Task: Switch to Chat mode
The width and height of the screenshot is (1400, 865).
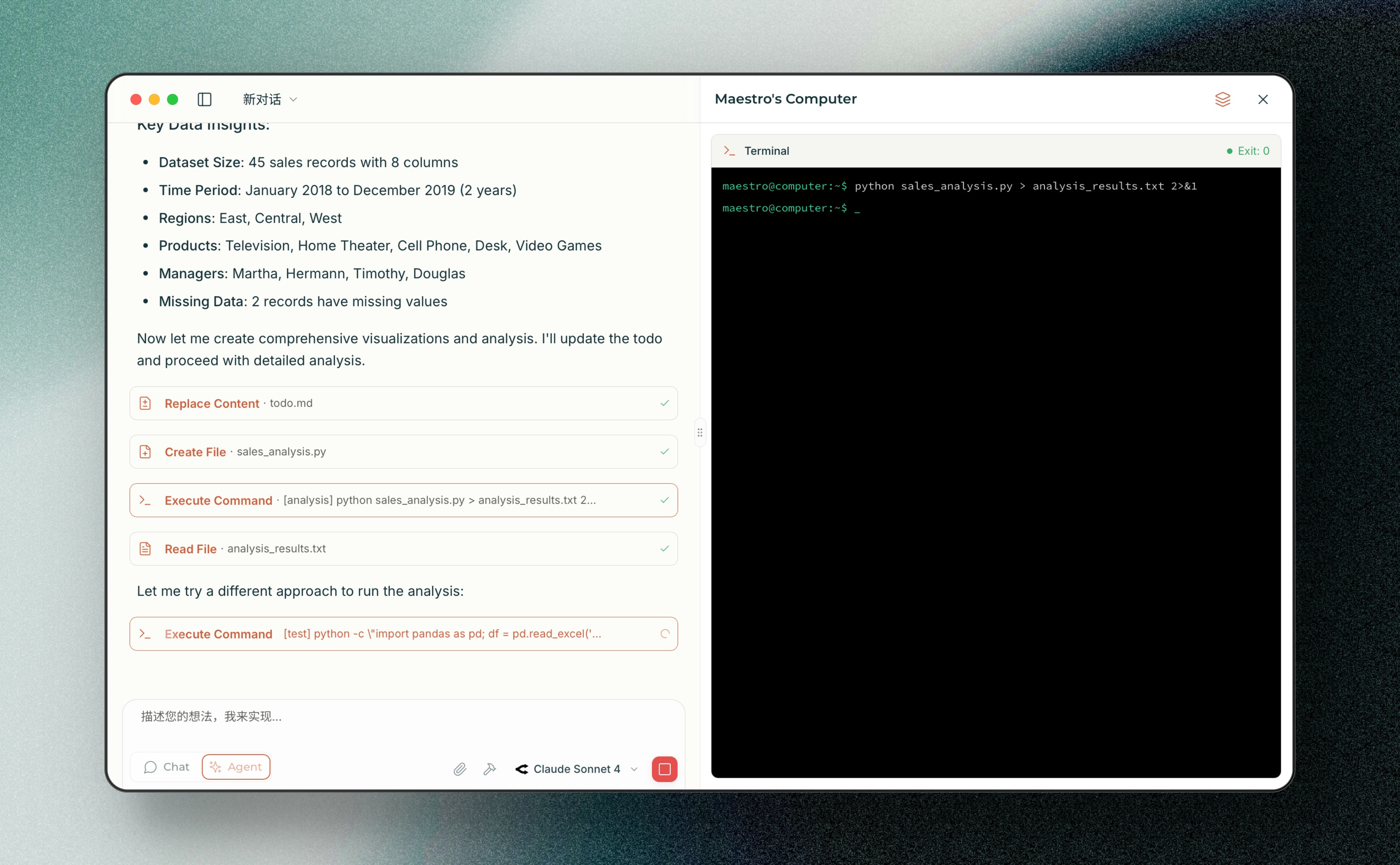Action: [x=167, y=767]
